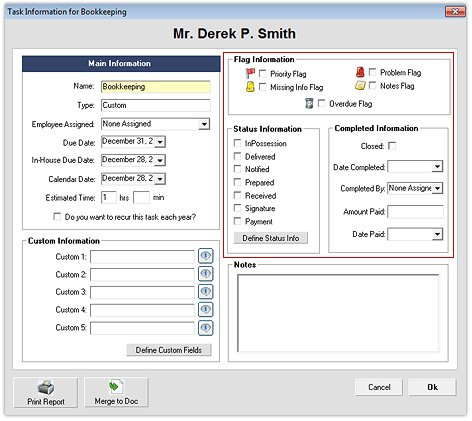Click the Custom 2 text field
472x421 pixels.
pyautogui.click(x=142, y=275)
